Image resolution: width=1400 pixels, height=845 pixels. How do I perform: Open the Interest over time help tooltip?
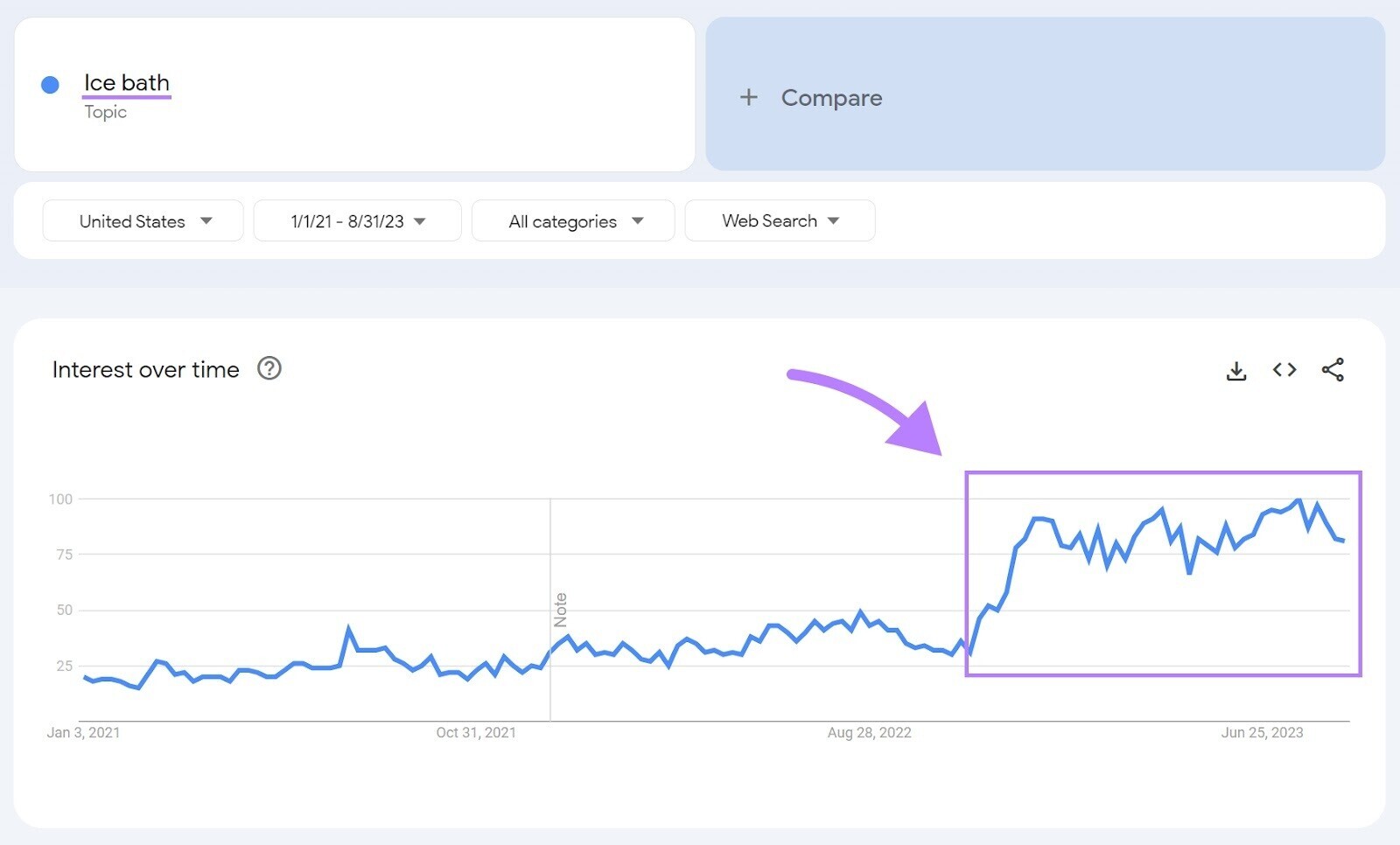point(269,369)
